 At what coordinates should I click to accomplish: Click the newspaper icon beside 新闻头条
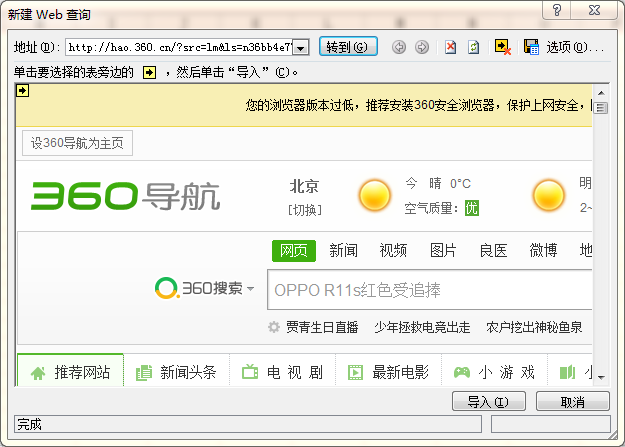click(144, 373)
